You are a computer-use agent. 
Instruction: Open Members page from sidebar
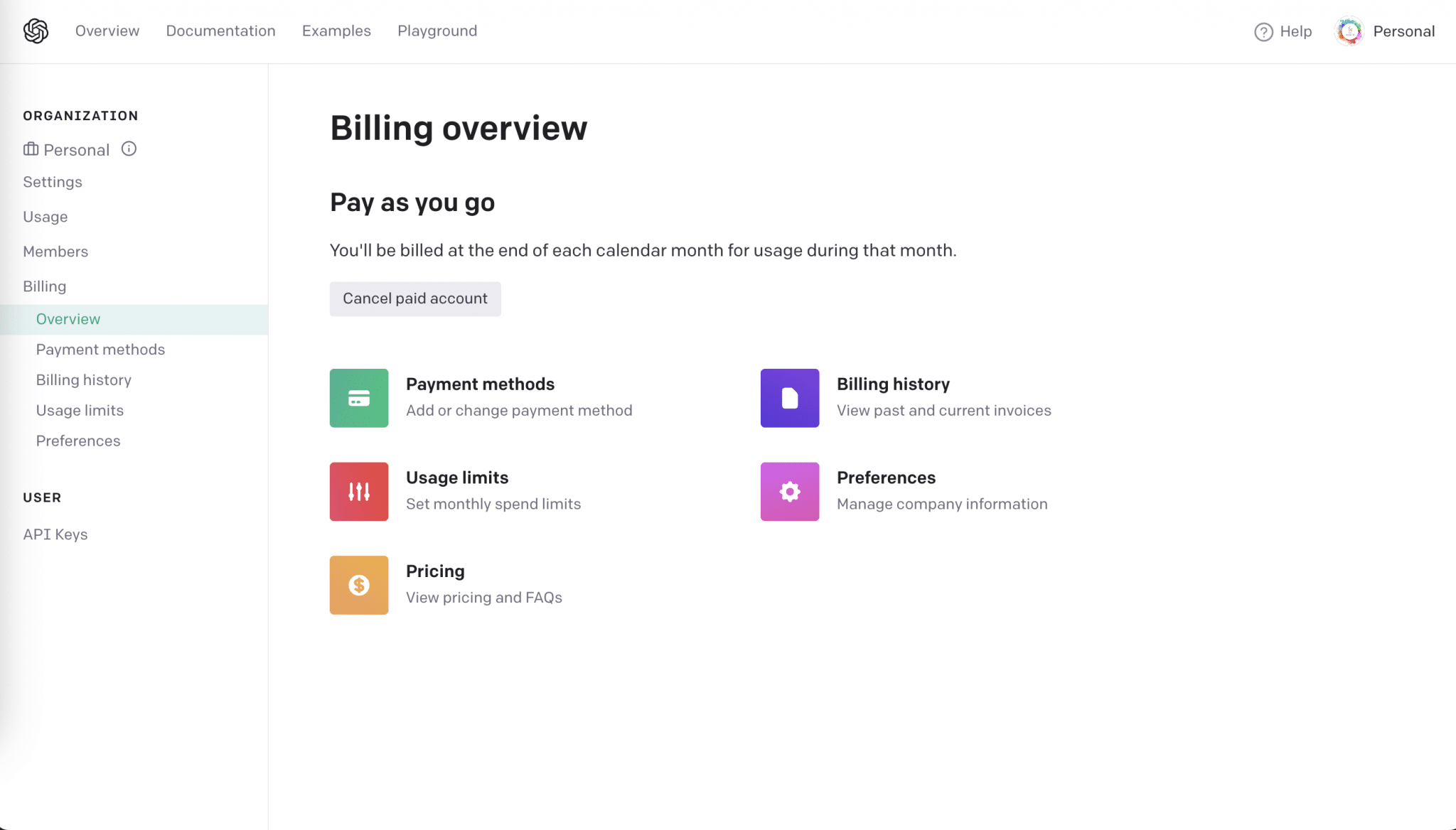coord(55,252)
